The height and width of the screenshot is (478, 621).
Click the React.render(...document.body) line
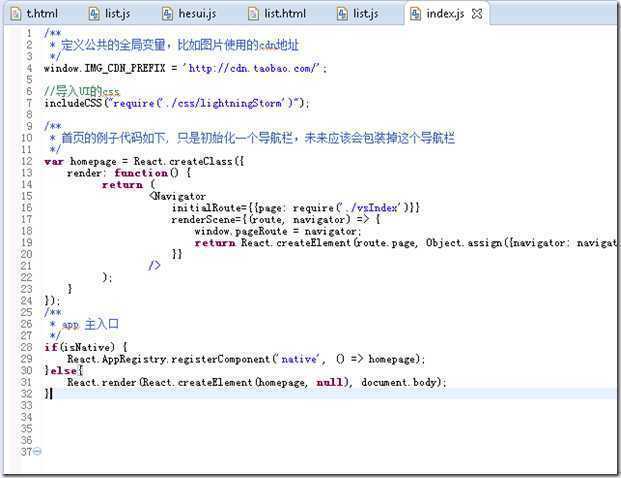[257, 382]
